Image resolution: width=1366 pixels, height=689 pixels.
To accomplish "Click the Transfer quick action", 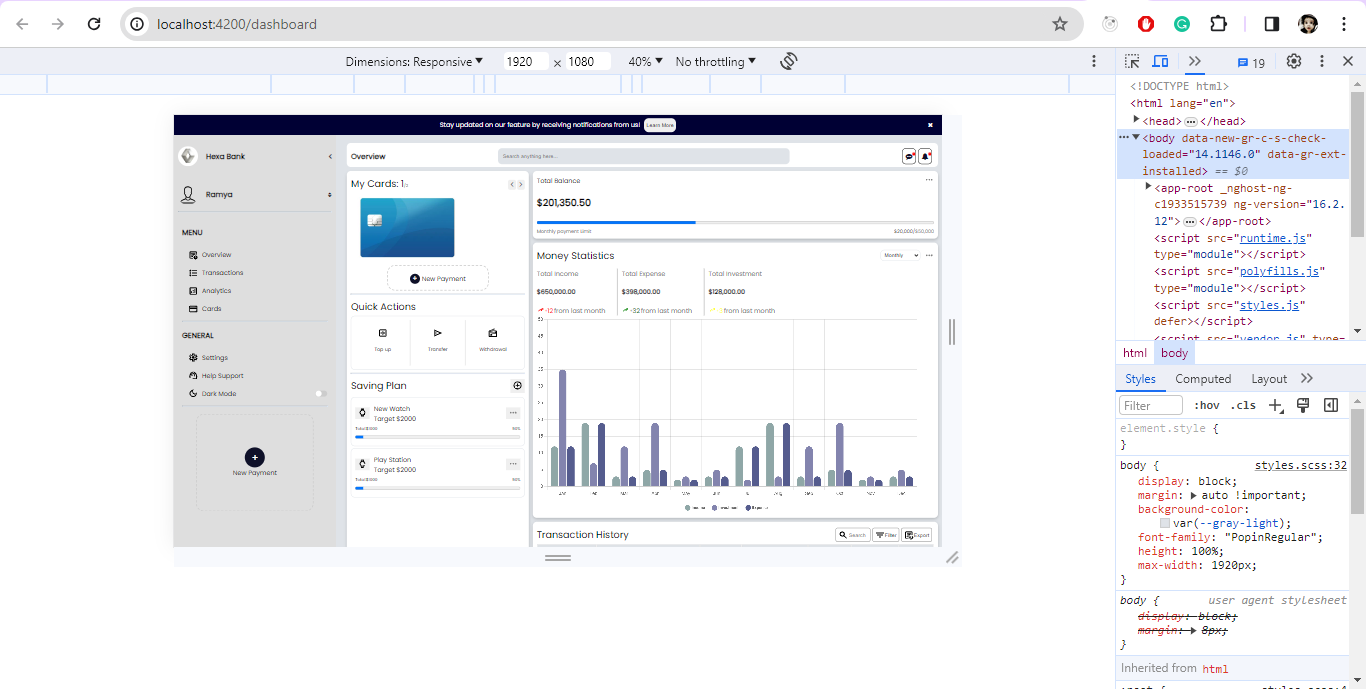I will point(438,340).
